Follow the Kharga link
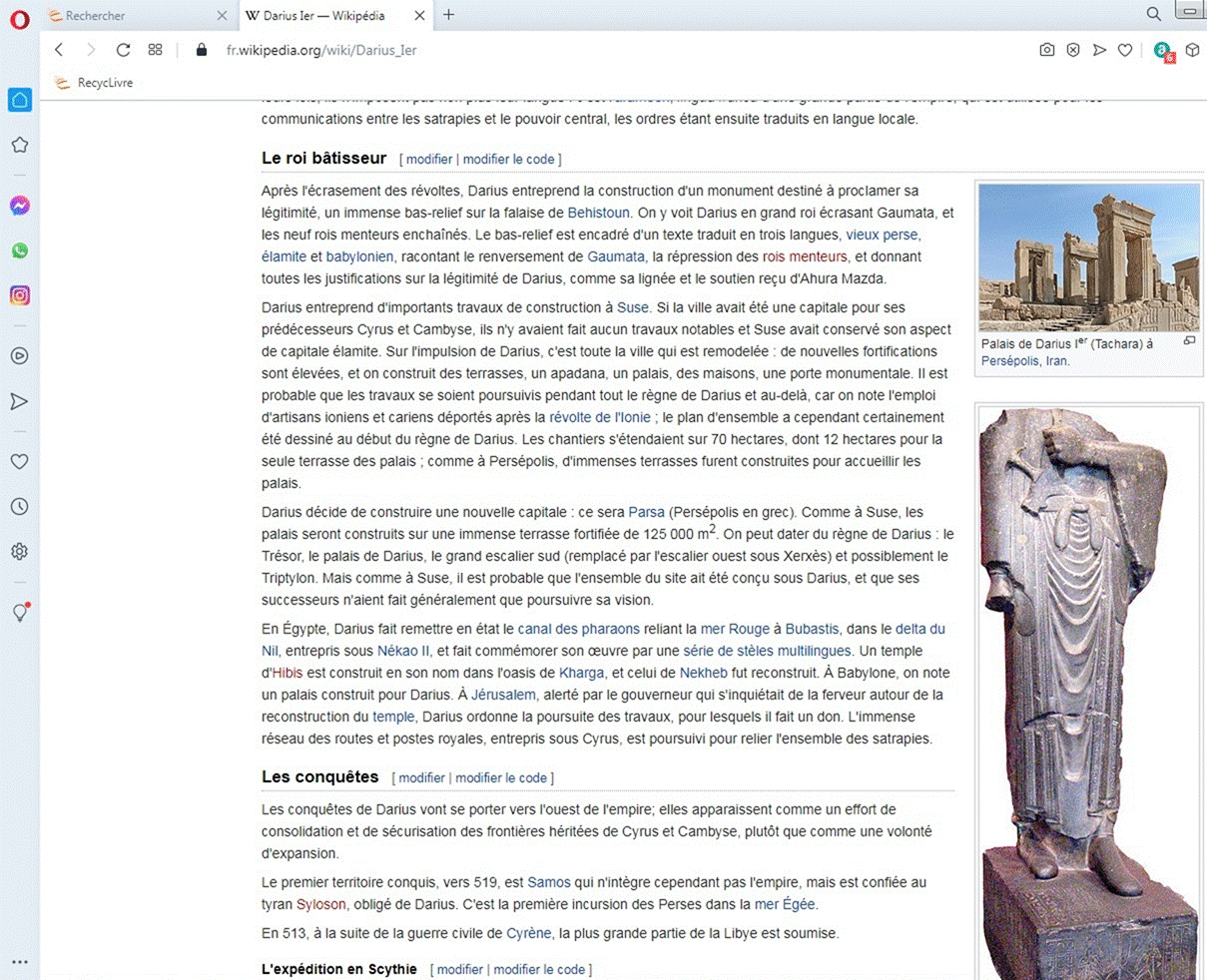This screenshot has width=1207, height=980. (582, 673)
